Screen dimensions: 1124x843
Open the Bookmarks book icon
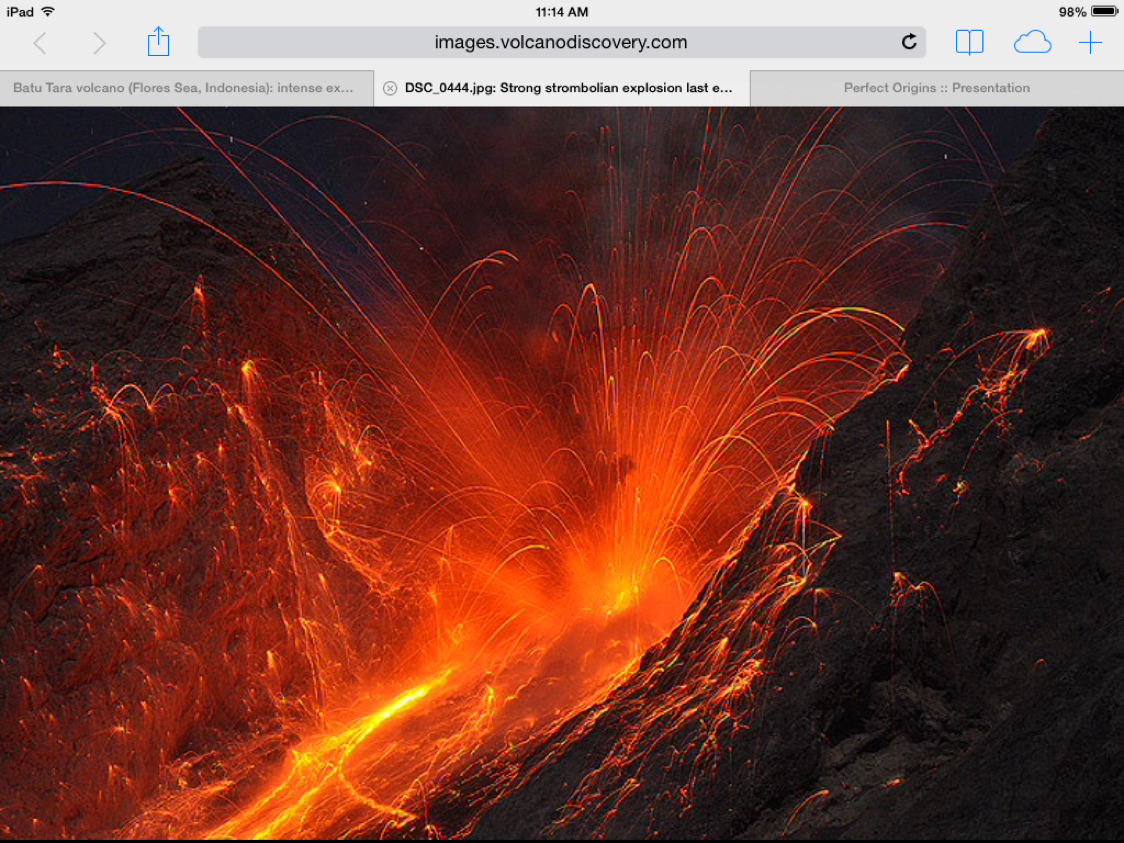coord(969,42)
